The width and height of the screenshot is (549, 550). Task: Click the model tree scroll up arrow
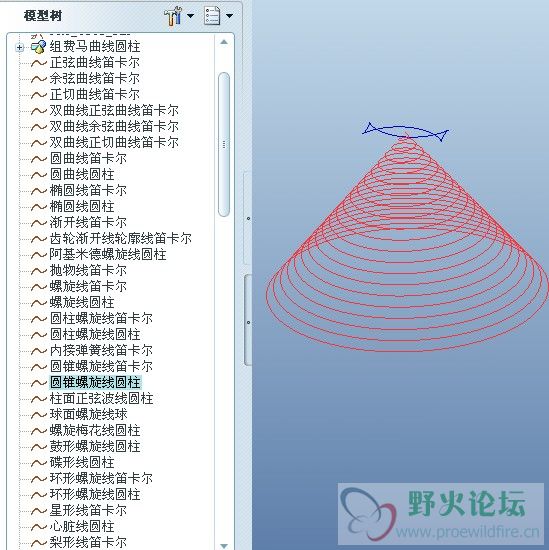pos(224,42)
